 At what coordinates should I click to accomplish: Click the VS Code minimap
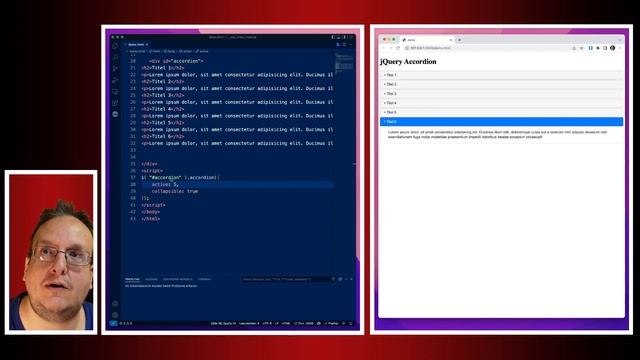click(344, 63)
